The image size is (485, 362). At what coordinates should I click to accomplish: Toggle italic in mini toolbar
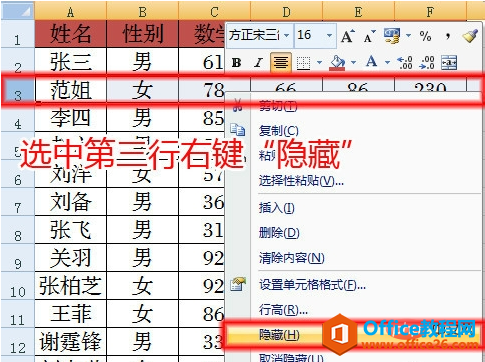coord(258,63)
